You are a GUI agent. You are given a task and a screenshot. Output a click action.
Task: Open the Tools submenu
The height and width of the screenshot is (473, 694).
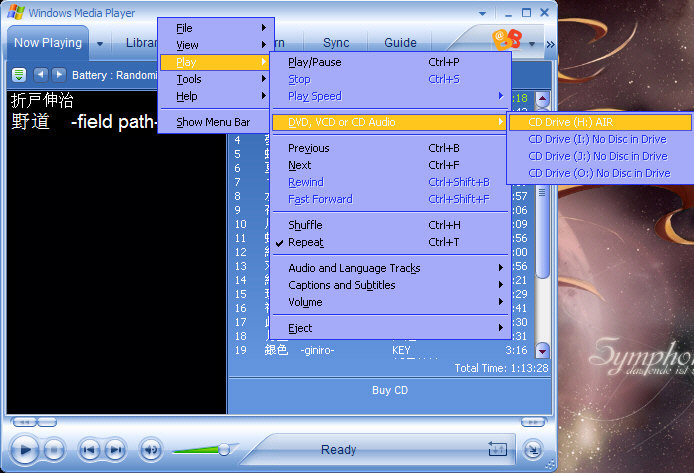216,79
